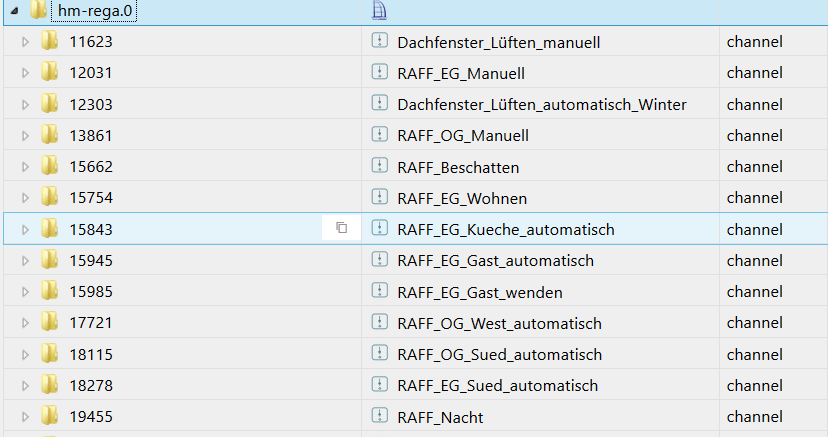Screen dimensions: 828x437
Task: Expand the 18278 tree node
Action: (26, 385)
